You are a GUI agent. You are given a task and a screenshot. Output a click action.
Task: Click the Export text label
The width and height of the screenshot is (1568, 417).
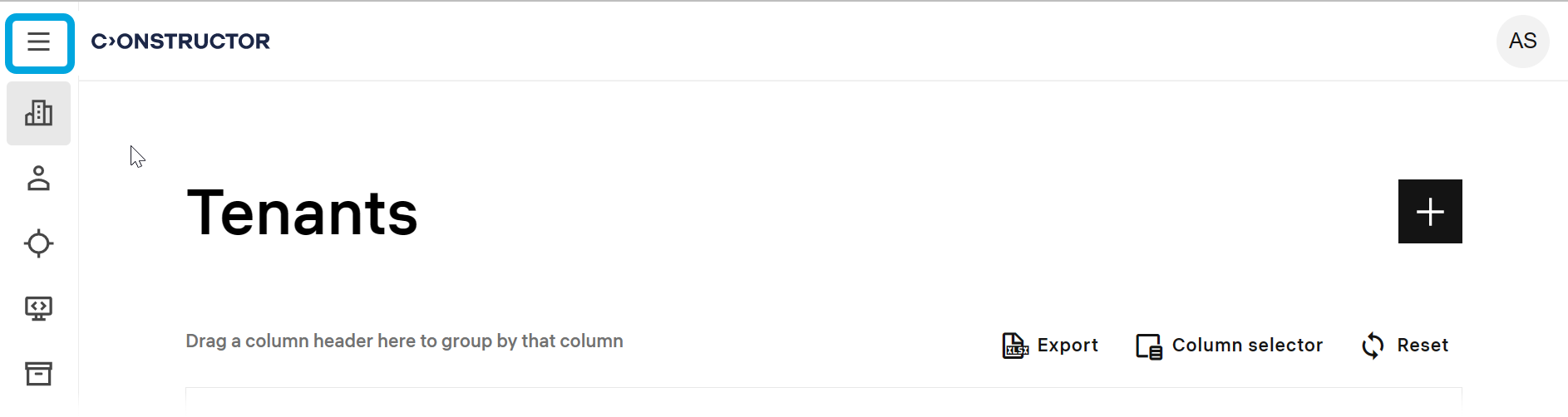point(1068,346)
